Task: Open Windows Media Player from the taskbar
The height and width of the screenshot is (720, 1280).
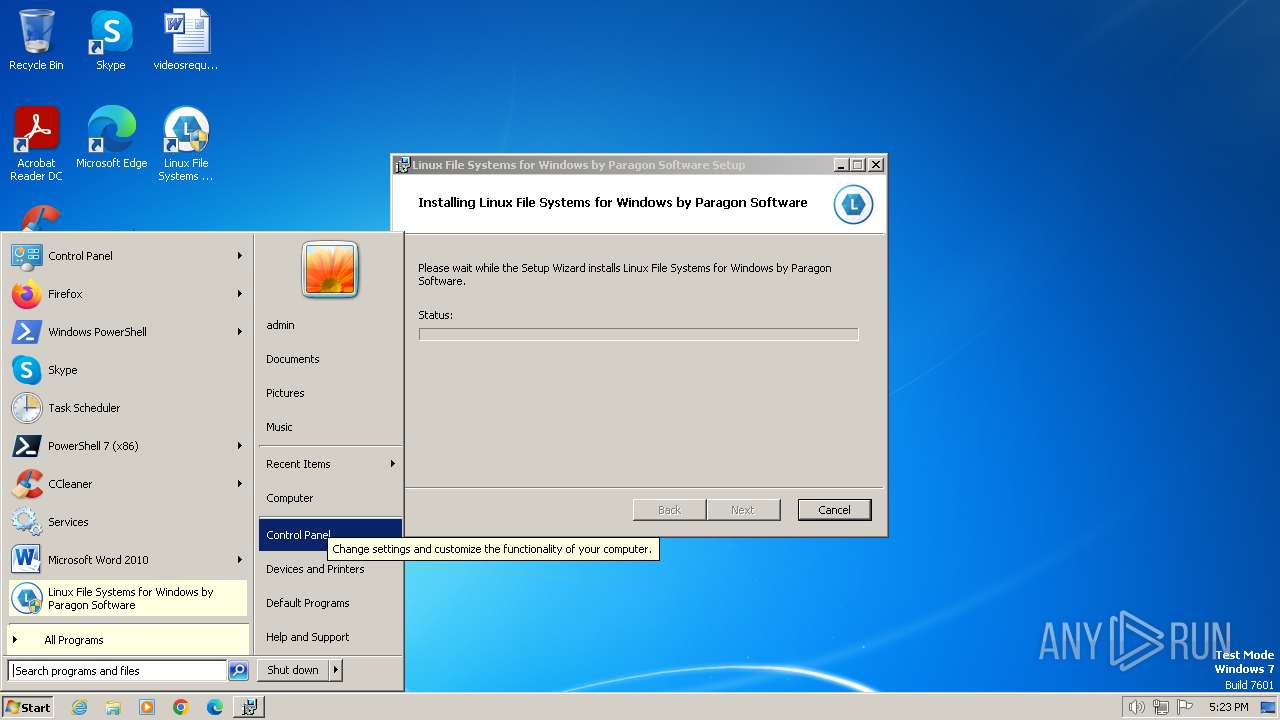Action: click(x=147, y=707)
